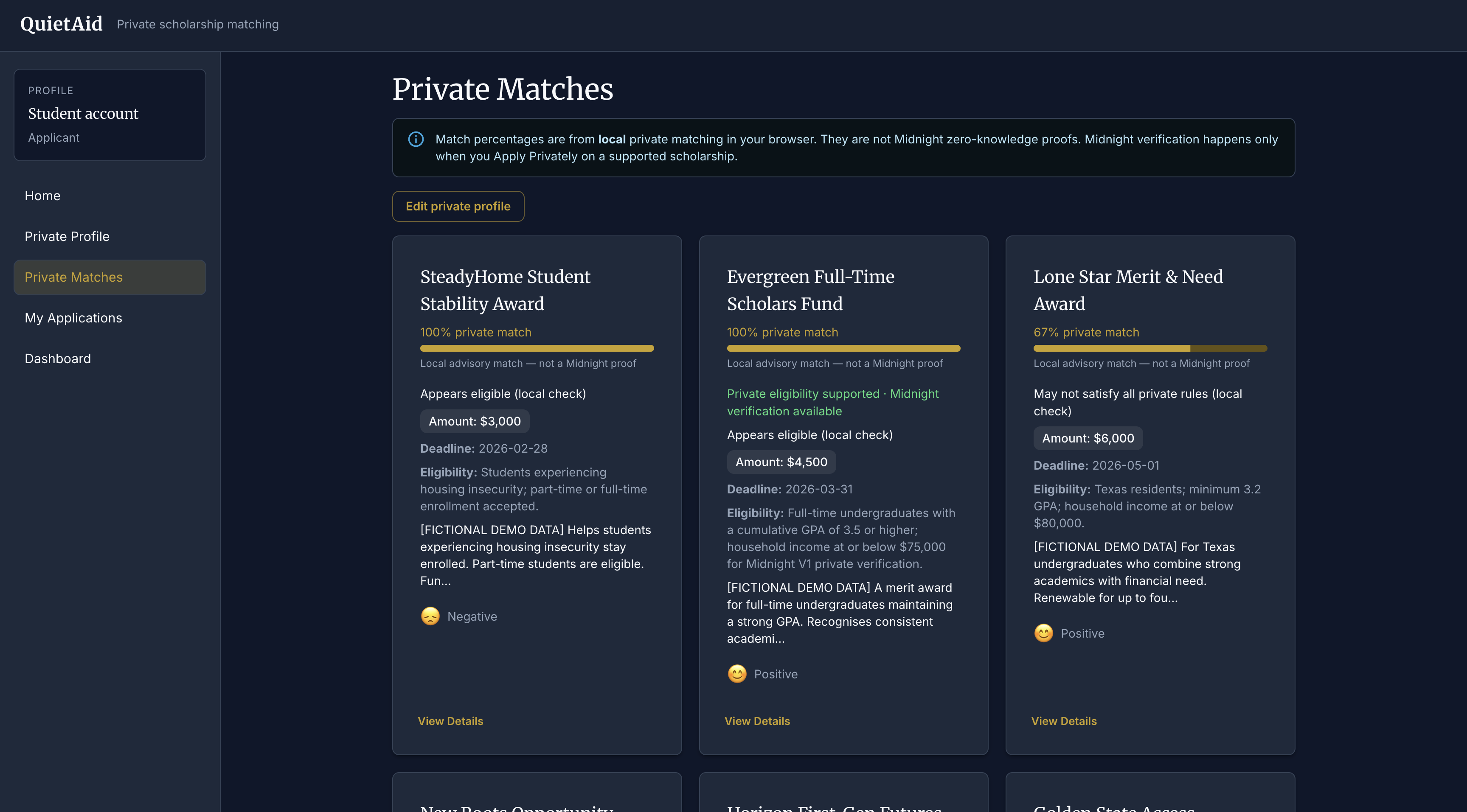This screenshot has height=812, width=1467.
Task: View Details for SteadyHome Student Stability Award
Action: click(x=450, y=721)
